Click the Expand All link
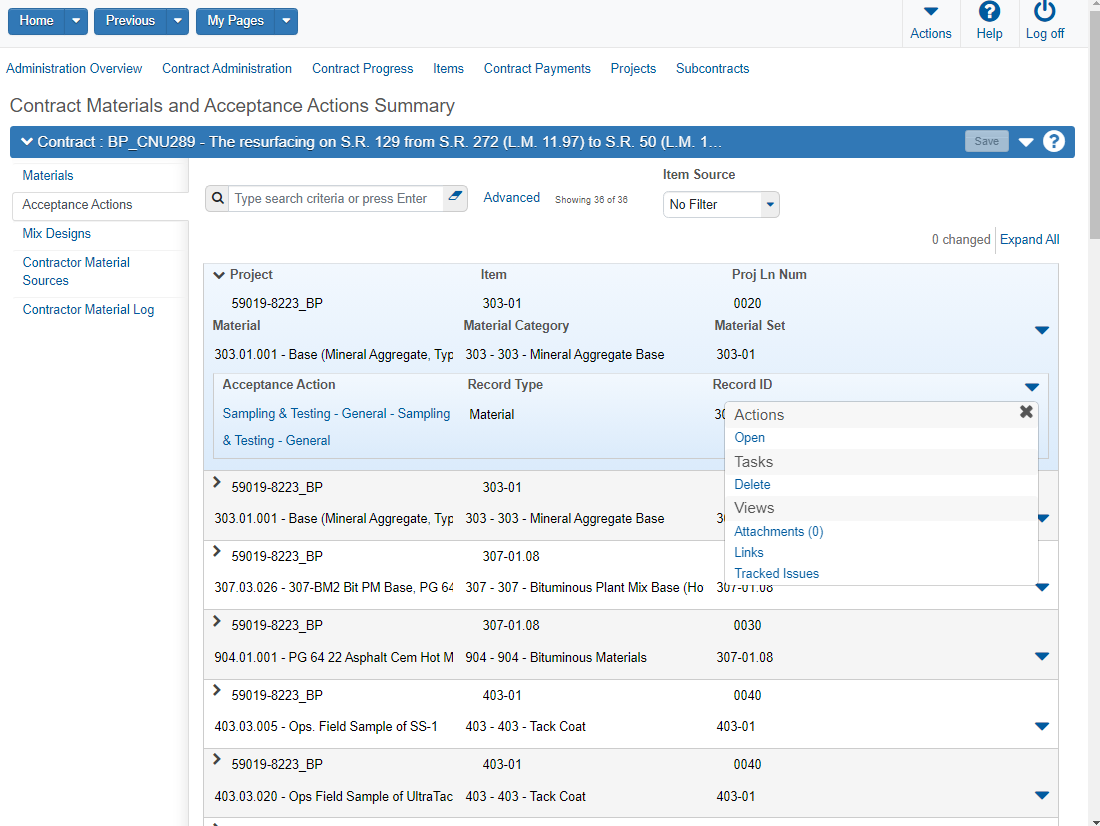The height and width of the screenshot is (826, 1100). tap(1029, 239)
